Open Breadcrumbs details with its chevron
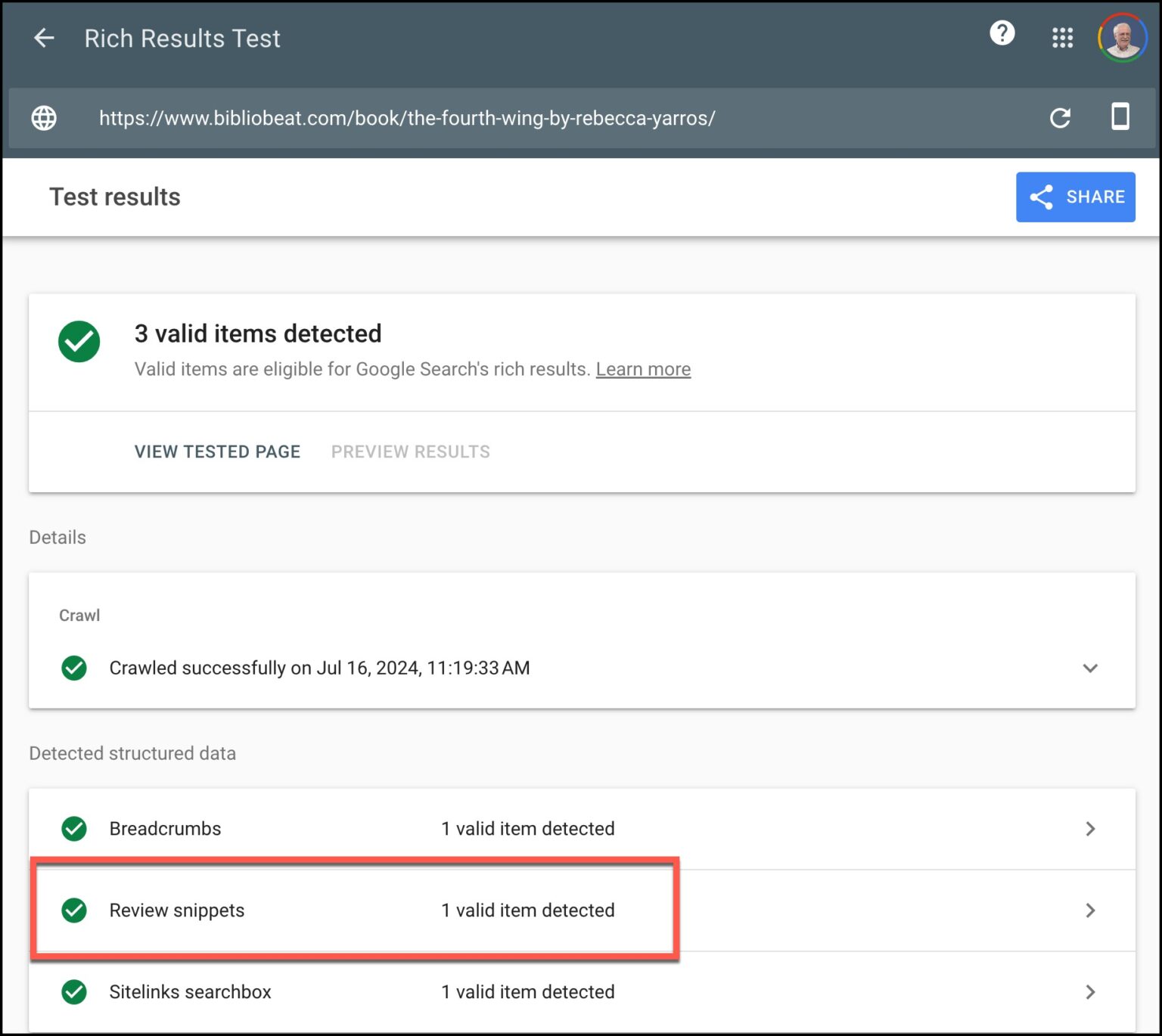Screen dimensions: 1162x1036 click(x=1090, y=829)
